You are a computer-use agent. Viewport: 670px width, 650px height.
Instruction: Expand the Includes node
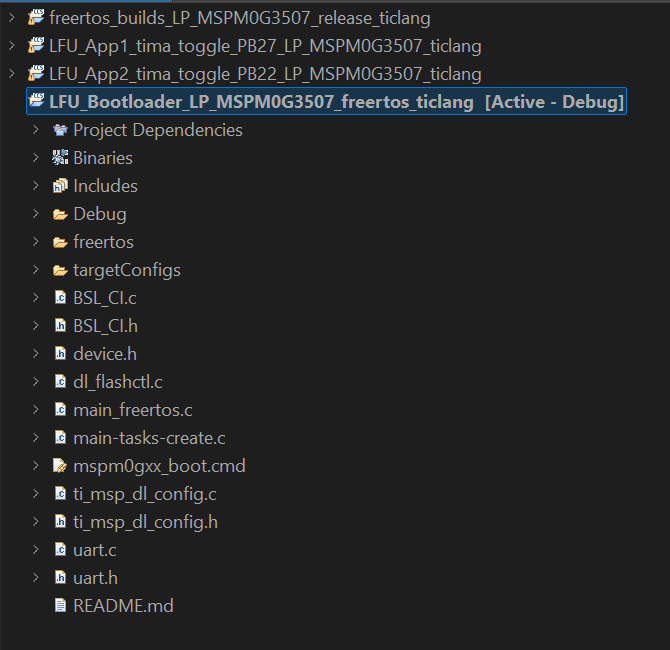[x=36, y=185]
